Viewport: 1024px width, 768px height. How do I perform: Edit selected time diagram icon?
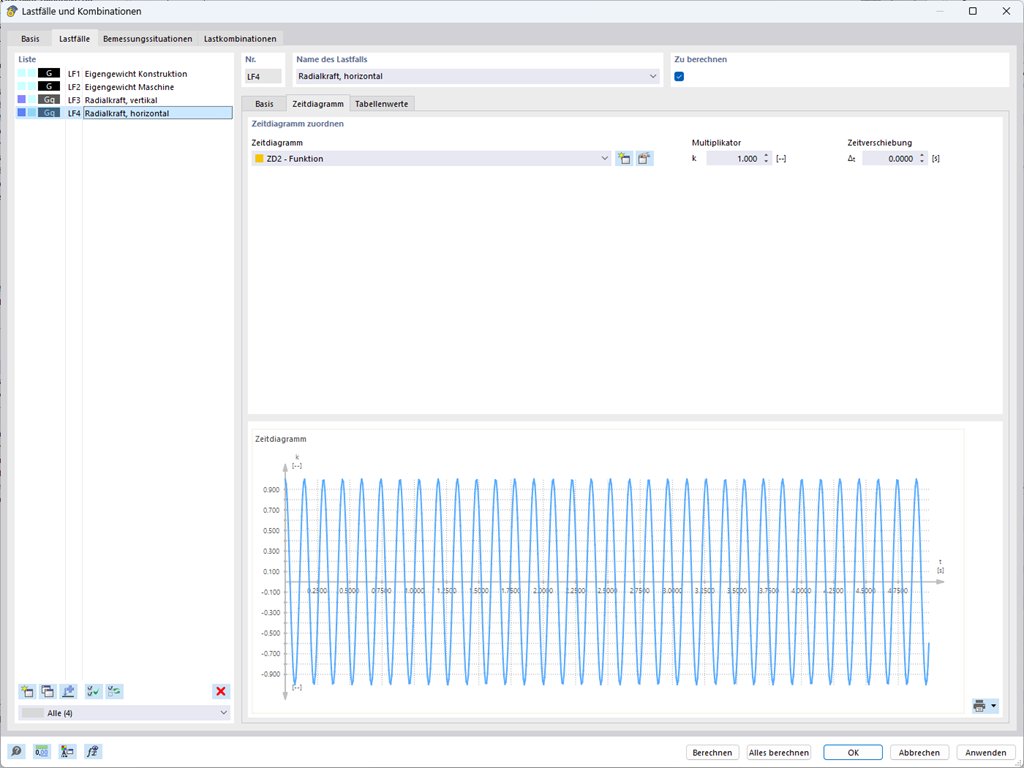(x=645, y=159)
